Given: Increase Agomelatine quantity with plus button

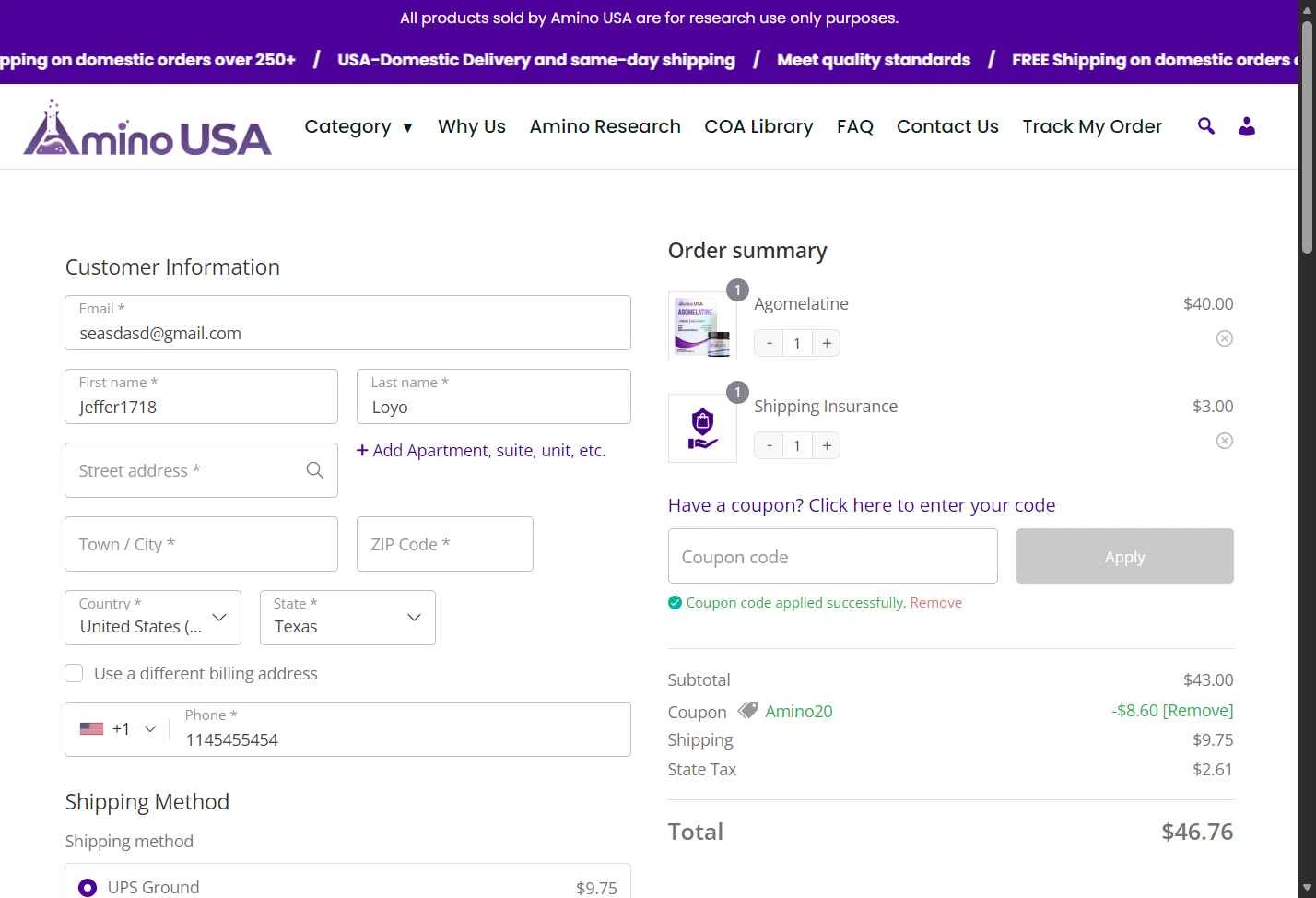Looking at the screenshot, I should [827, 343].
